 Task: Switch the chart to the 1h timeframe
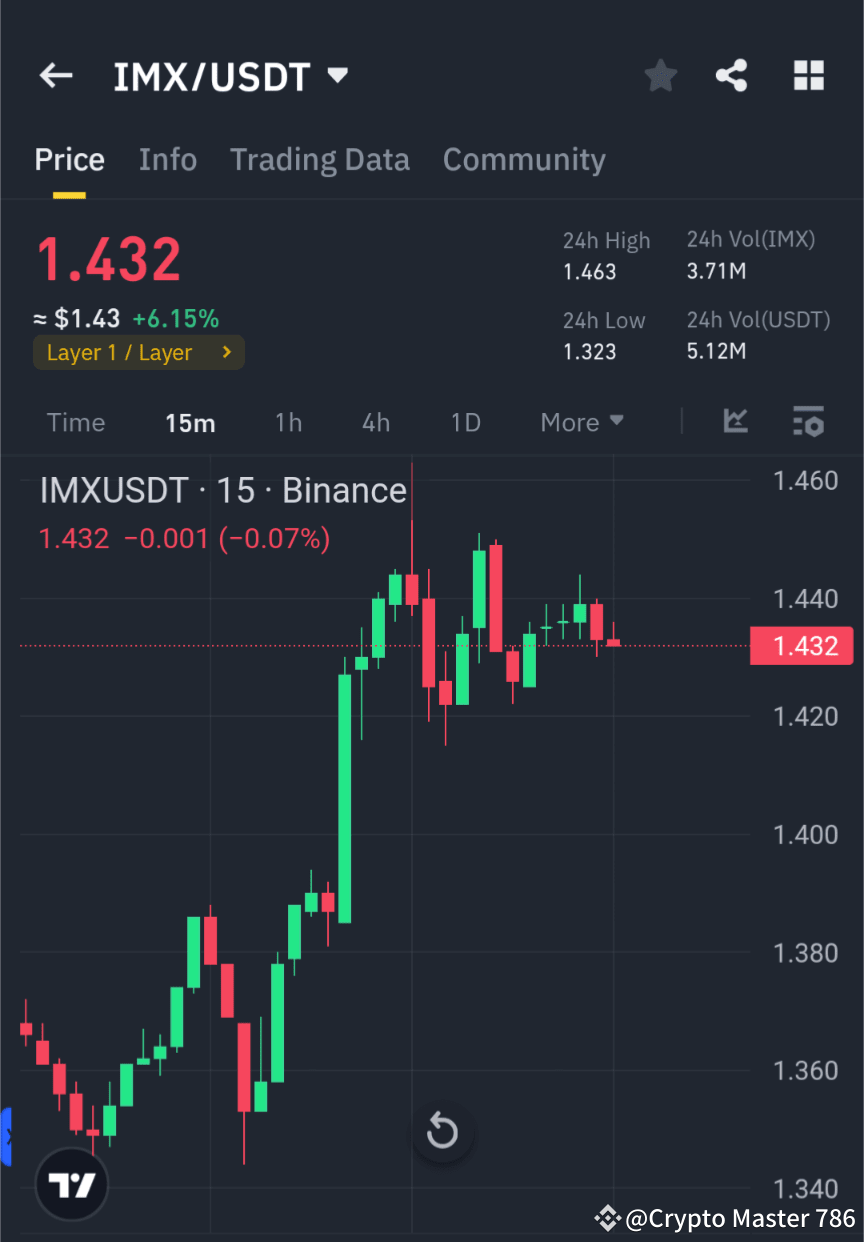(x=288, y=422)
